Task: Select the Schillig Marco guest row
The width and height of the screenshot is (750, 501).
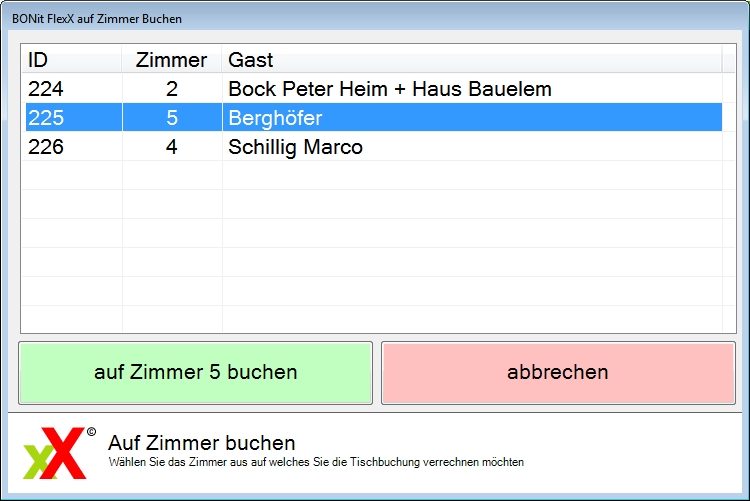Action: [374, 147]
